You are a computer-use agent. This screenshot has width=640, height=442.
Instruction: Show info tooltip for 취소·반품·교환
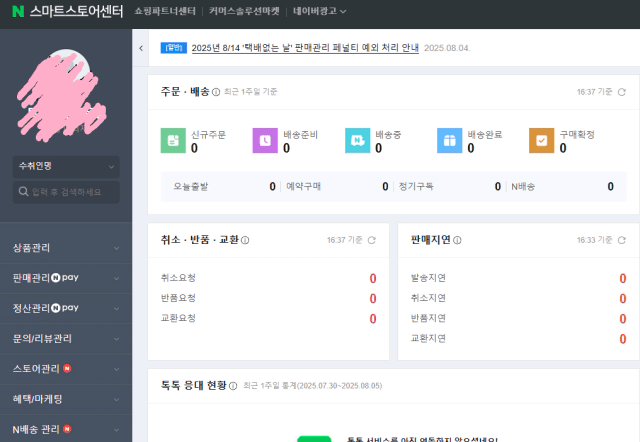pyautogui.click(x=245, y=240)
